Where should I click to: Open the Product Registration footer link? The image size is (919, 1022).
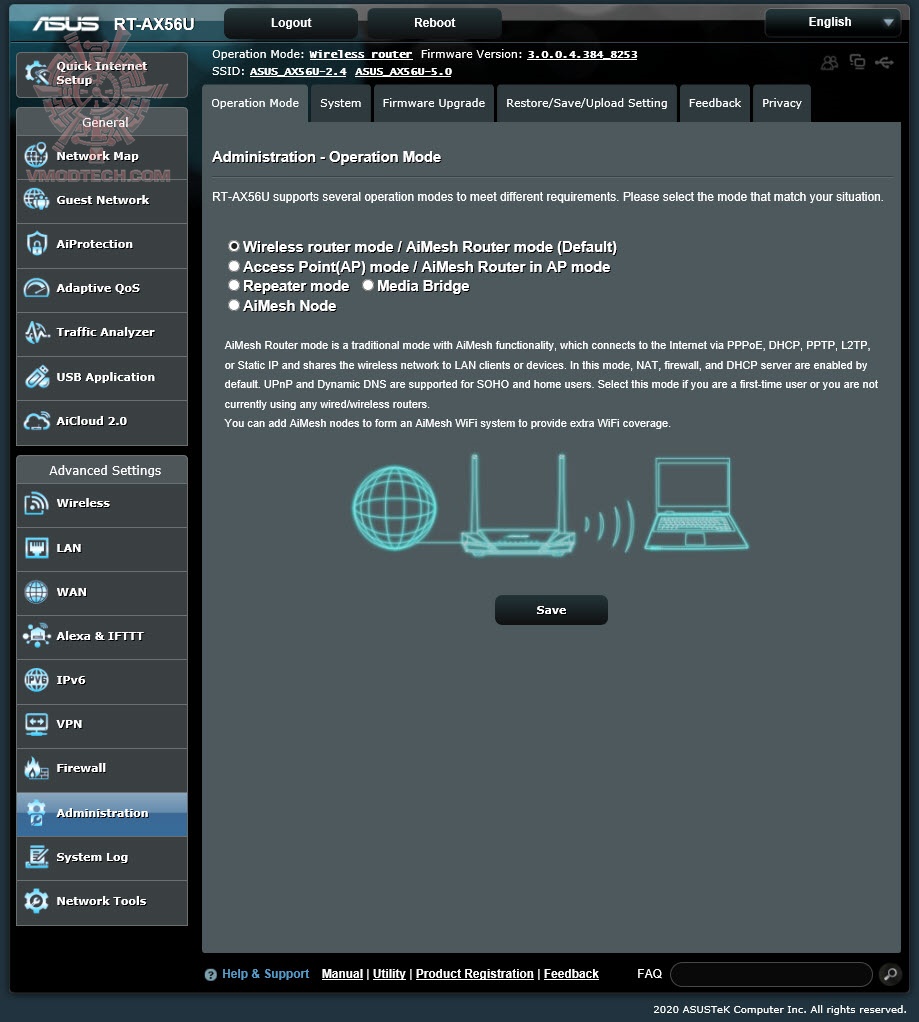coord(474,974)
